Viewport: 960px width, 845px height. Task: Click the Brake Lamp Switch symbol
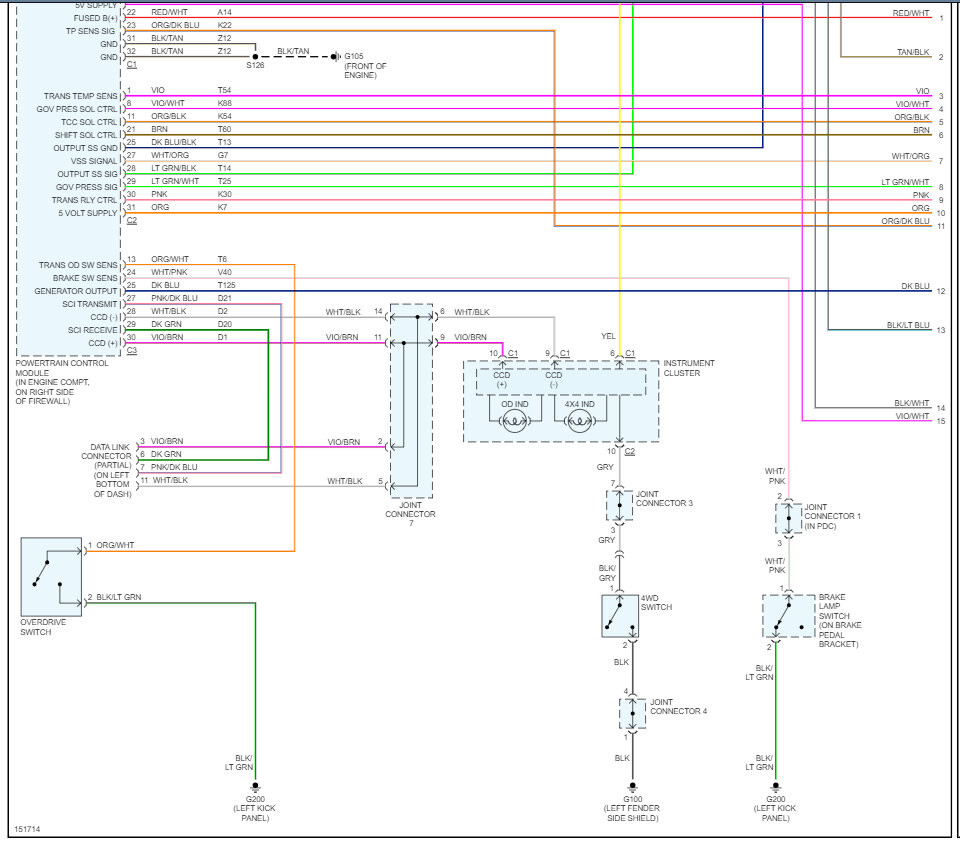pyautogui.click(x=789, y=616)
